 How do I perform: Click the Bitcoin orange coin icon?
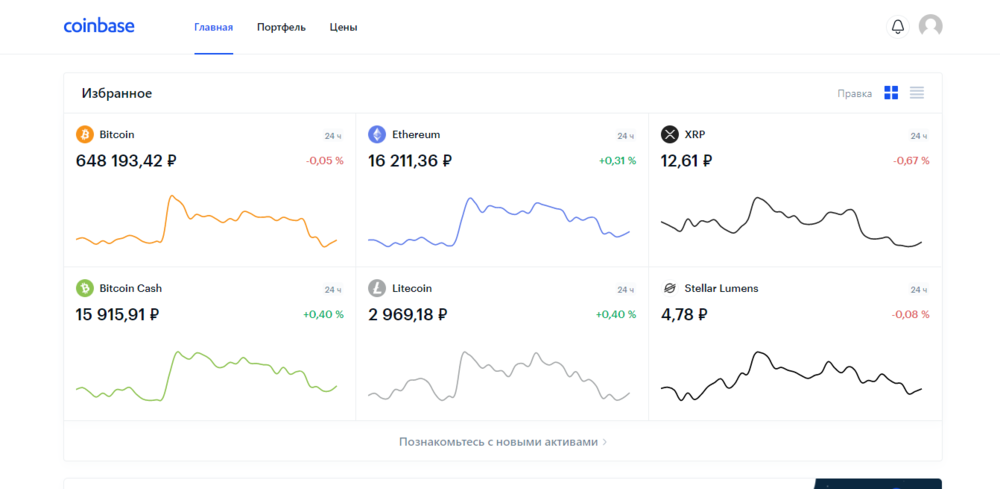click(x=85, y=135)
